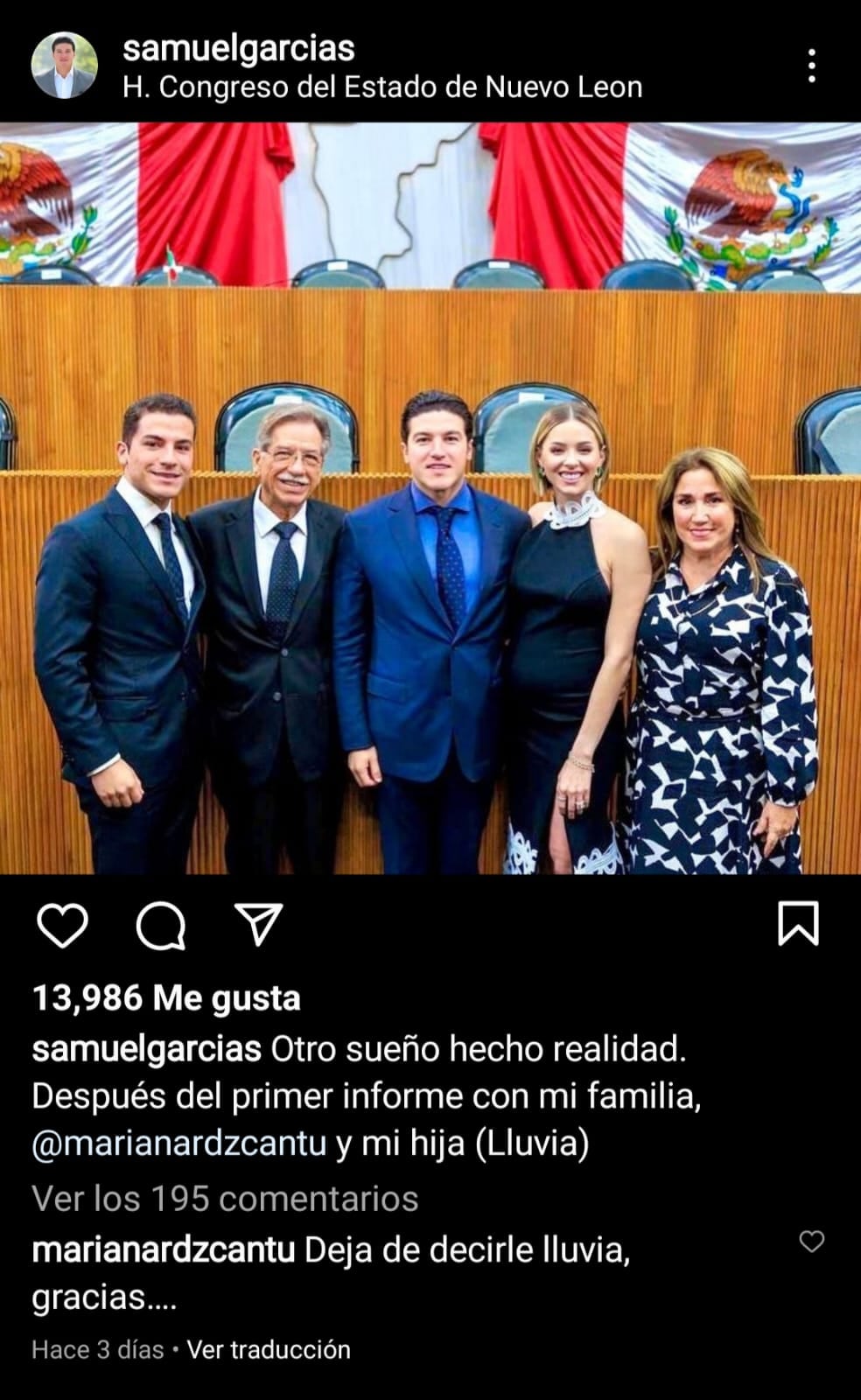This screenshot has width=861, height=1400.
Task: Share the post with the paper plane icon
Action: coord(259,924)
